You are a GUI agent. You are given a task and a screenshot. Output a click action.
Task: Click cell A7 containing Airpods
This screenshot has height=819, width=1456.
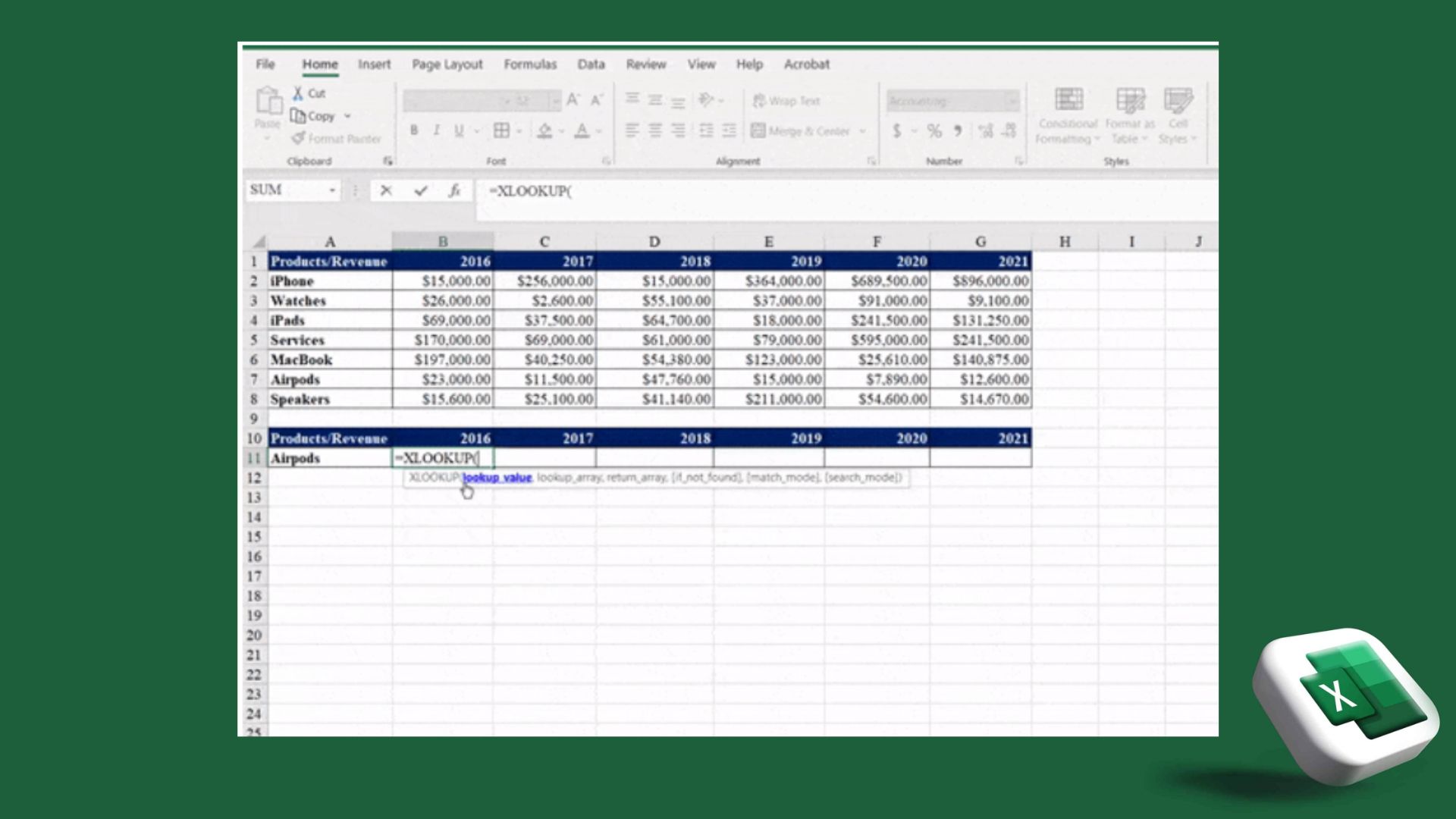[330, 380]
